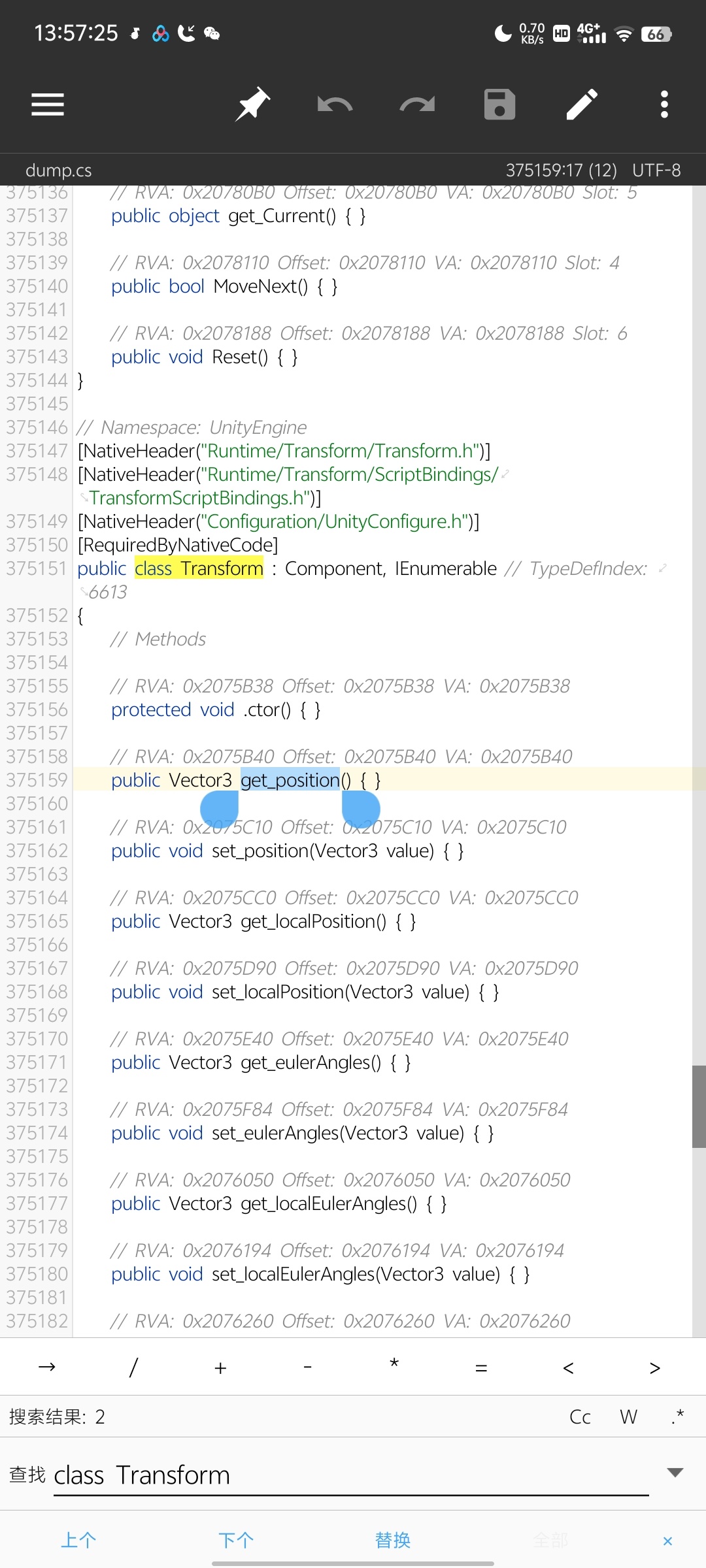Toggle case-sensitive search (Cc)
The image size is (706, 1568).
pos(580,1417)
